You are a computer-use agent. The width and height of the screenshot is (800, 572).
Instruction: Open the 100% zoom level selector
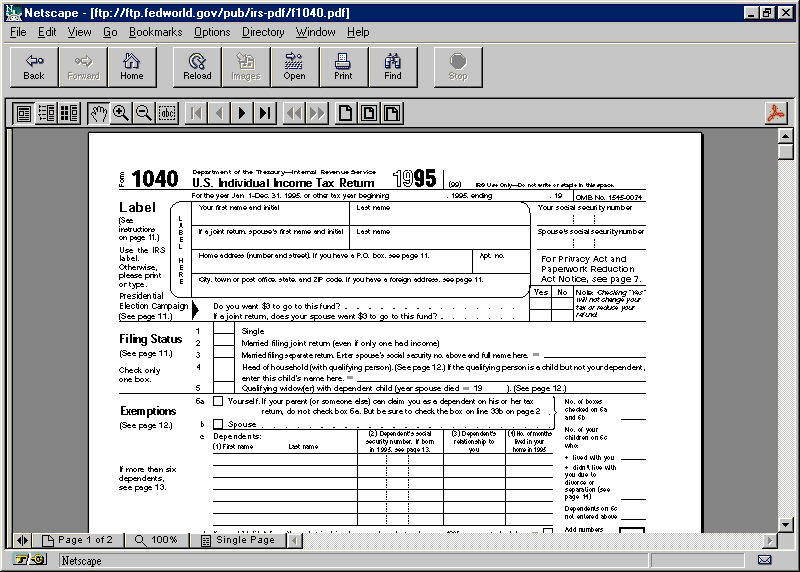point(156,540)
